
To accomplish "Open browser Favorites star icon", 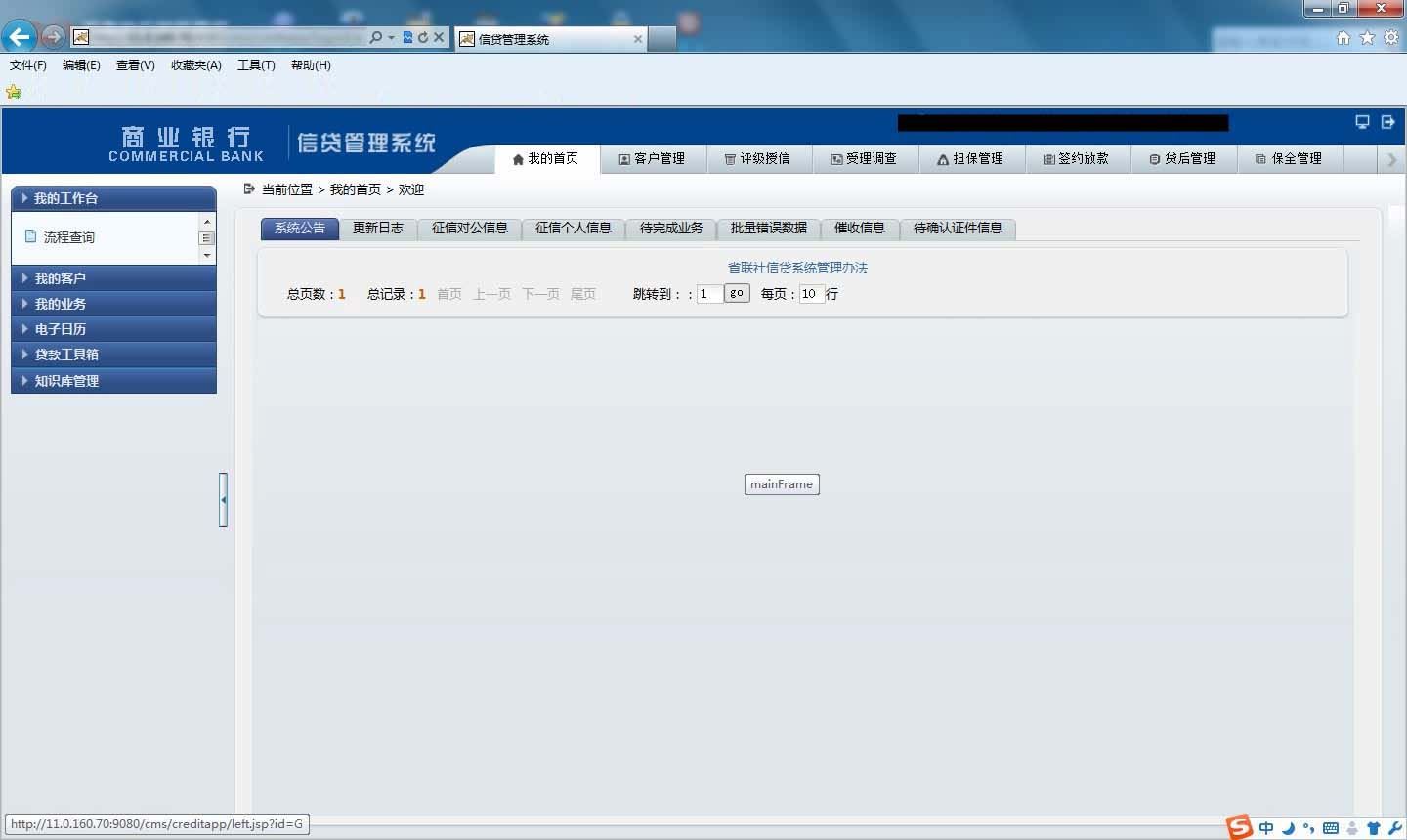I will 1367,37.
